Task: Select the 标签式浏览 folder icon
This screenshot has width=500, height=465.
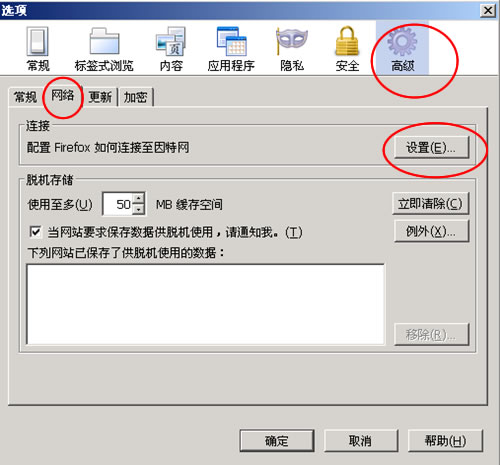Action: click(104, 41)
